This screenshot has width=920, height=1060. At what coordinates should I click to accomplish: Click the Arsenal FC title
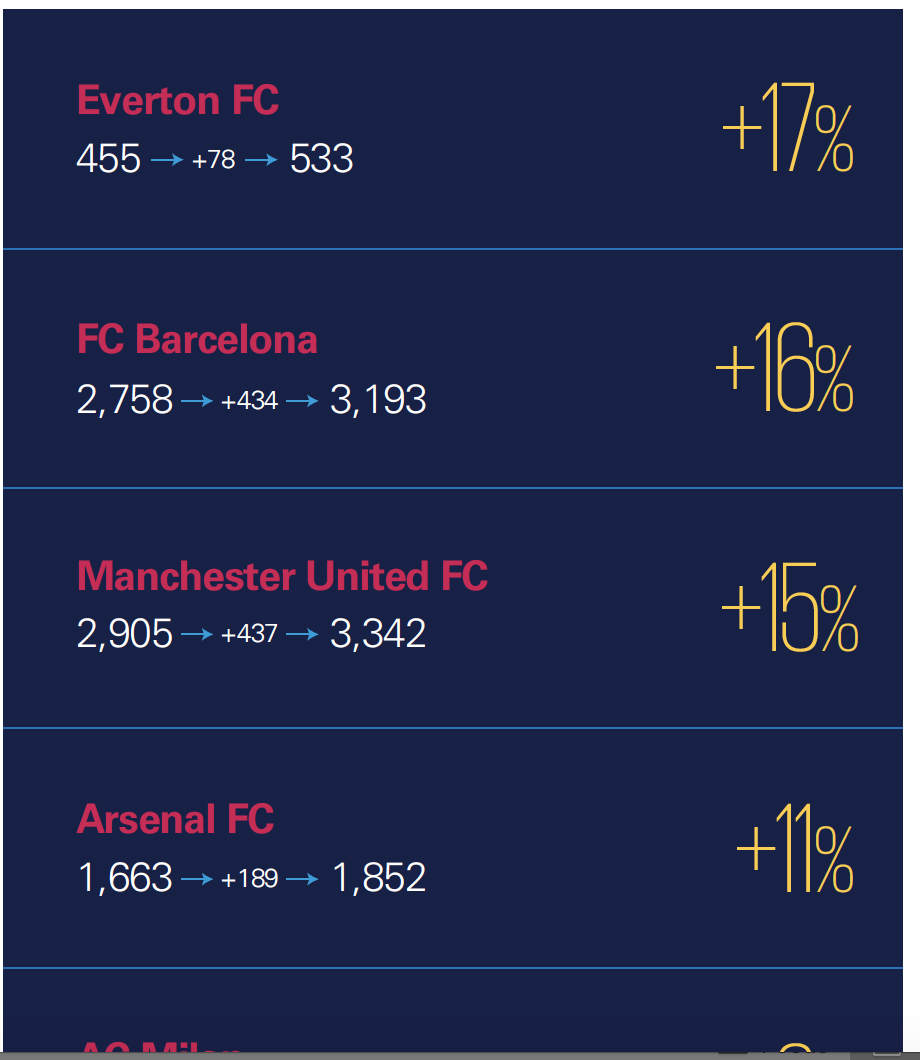click(x=175, y=819)
